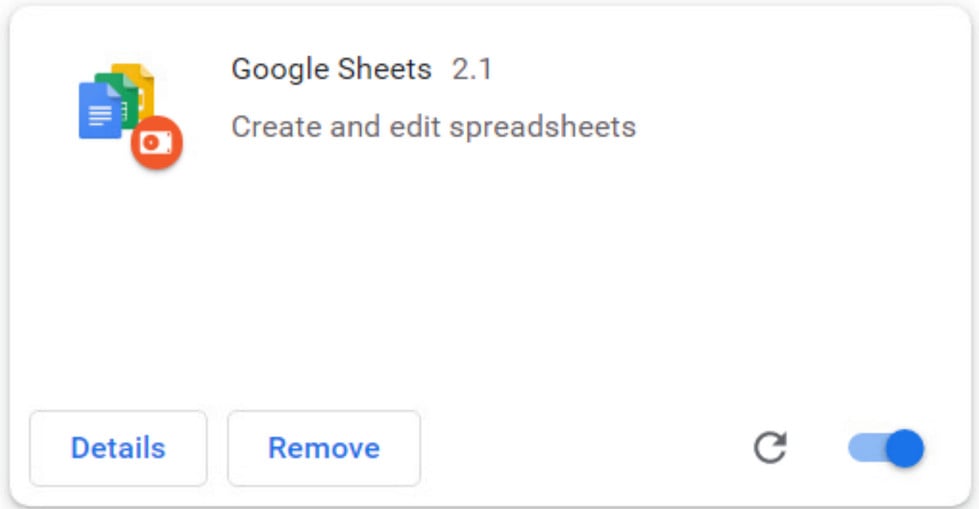Click the light blue toggle track
The width and height of the screenshot is (979, 509).
(863, 448)
